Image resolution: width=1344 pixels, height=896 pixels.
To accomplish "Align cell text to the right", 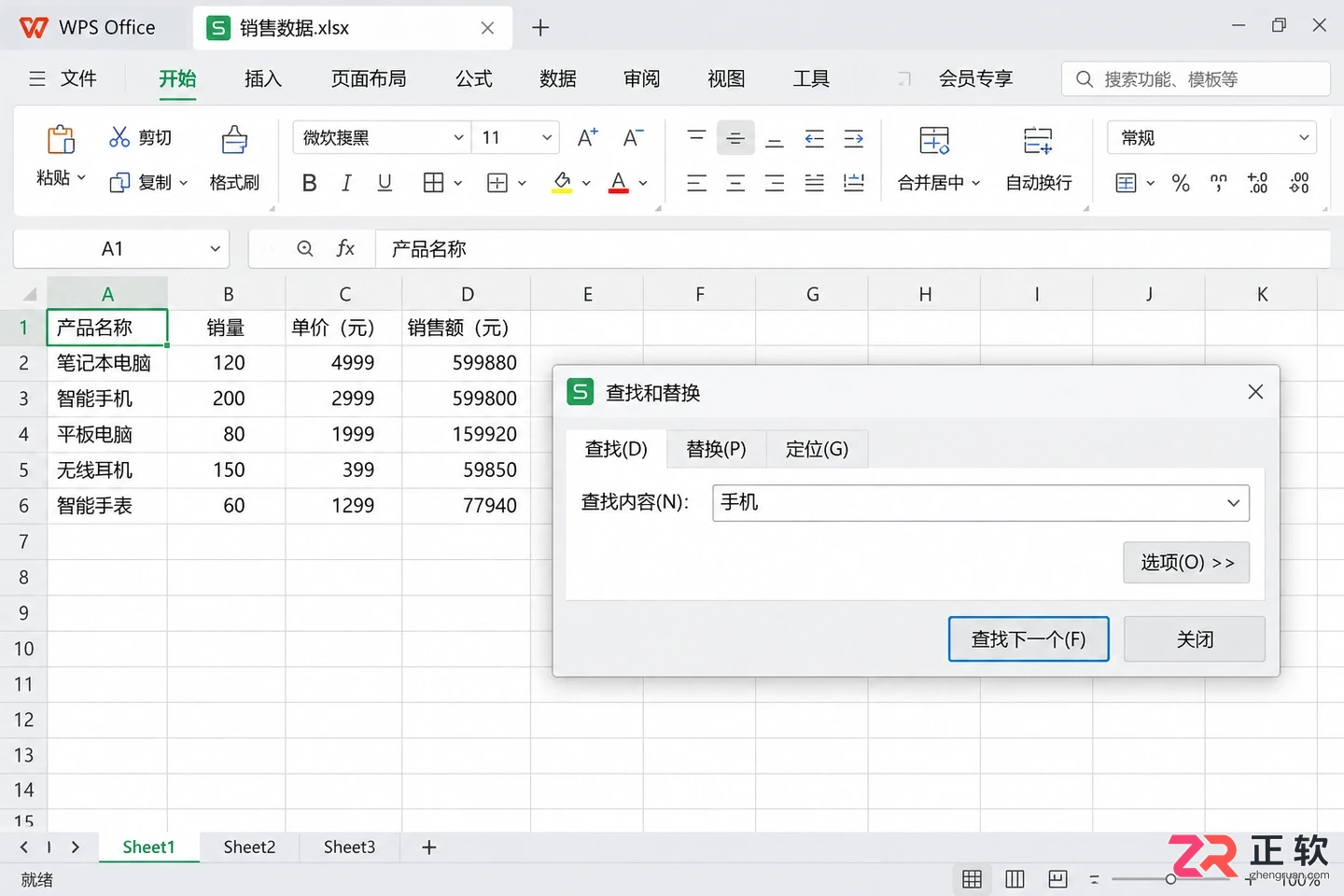I will coord(775,183).
